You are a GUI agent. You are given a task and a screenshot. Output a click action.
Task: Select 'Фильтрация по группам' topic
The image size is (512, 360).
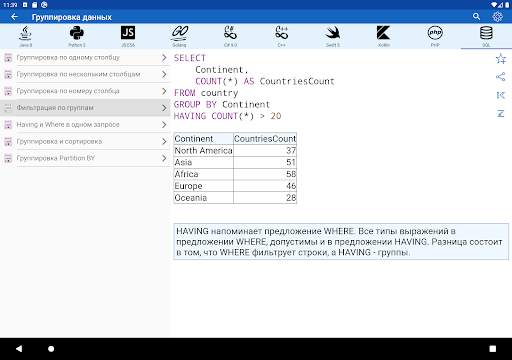[85, 108]
